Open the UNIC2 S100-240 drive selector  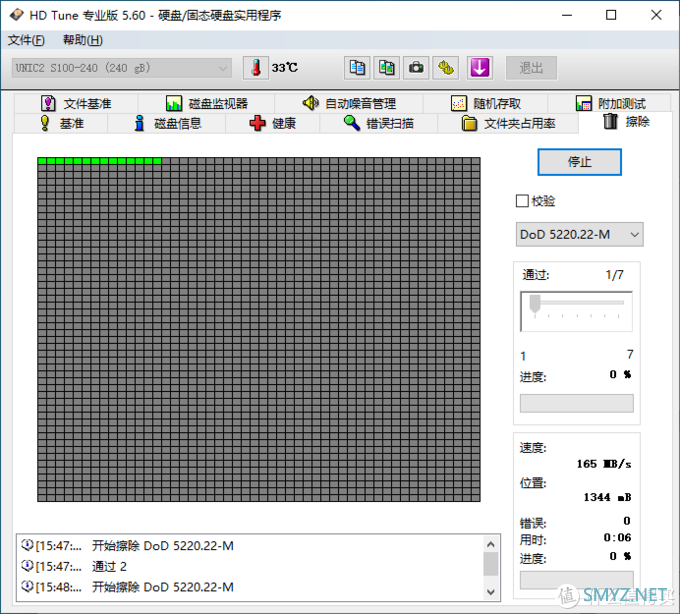tap(121, 68)
